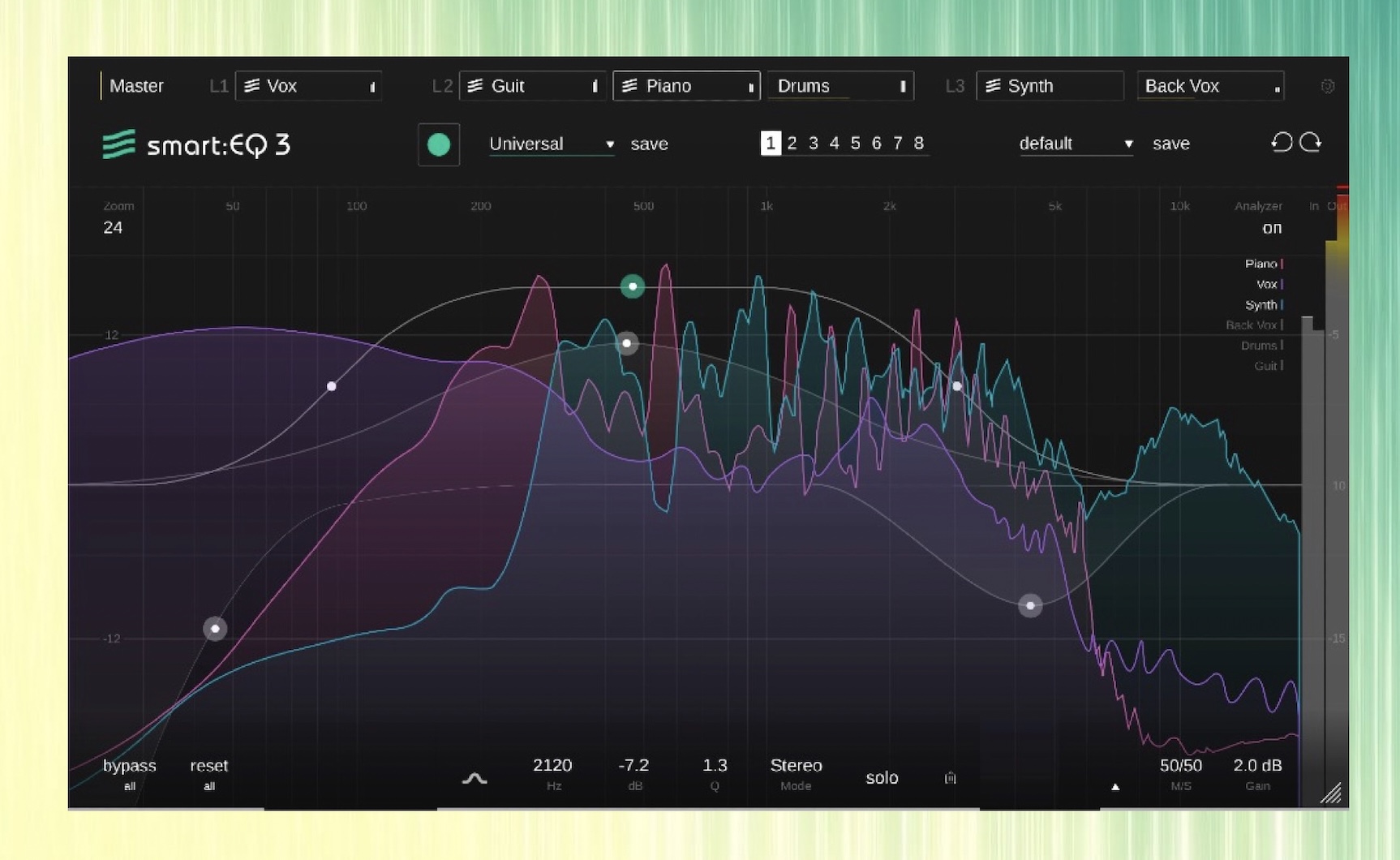Image resolution: width=1400 pixels, height=860 pixels.
Task: Save the preset next to default
Action: (x=1170, y=144)
